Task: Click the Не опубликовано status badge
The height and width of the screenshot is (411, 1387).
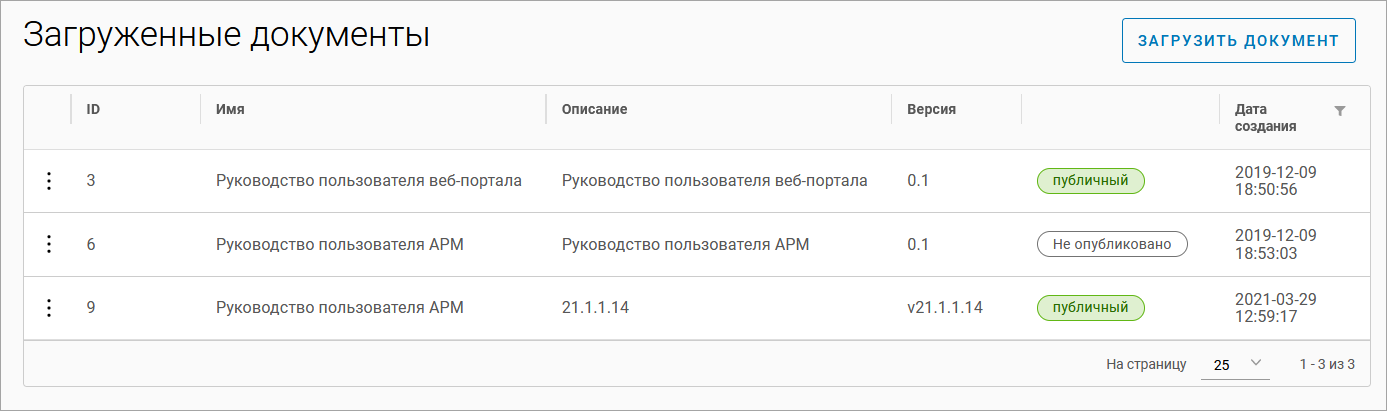Action: point(1111,245)
